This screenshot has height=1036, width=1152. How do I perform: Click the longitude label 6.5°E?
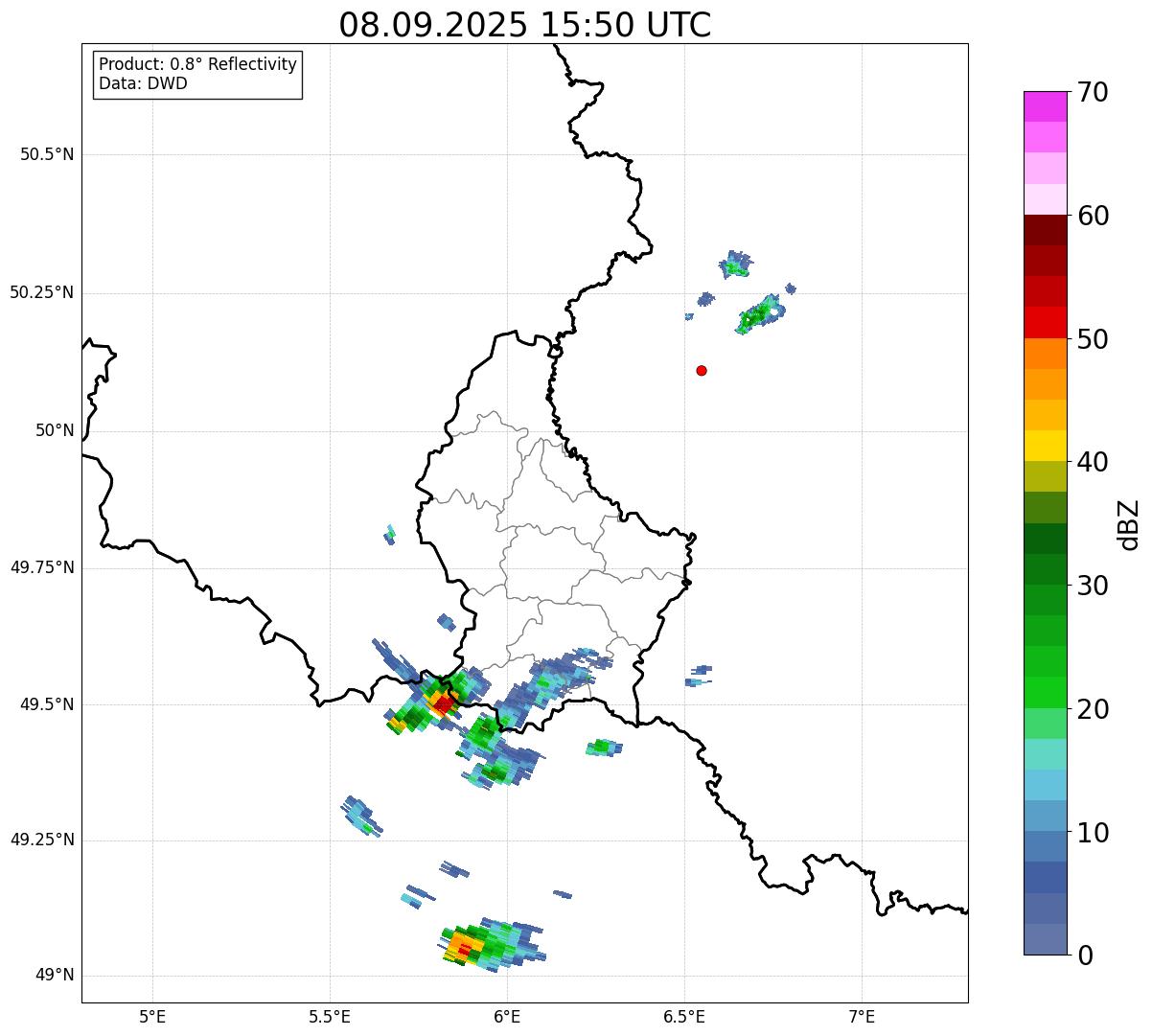684,1016
